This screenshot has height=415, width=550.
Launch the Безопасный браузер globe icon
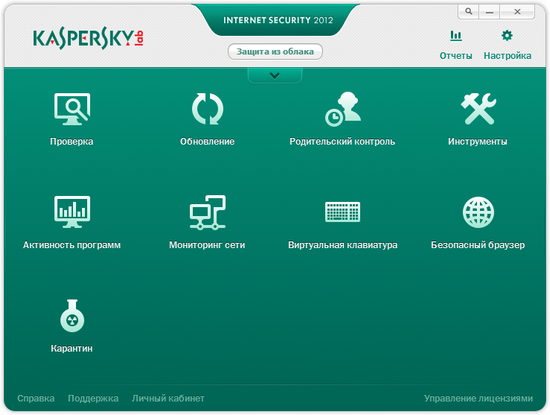coord(478,212)
